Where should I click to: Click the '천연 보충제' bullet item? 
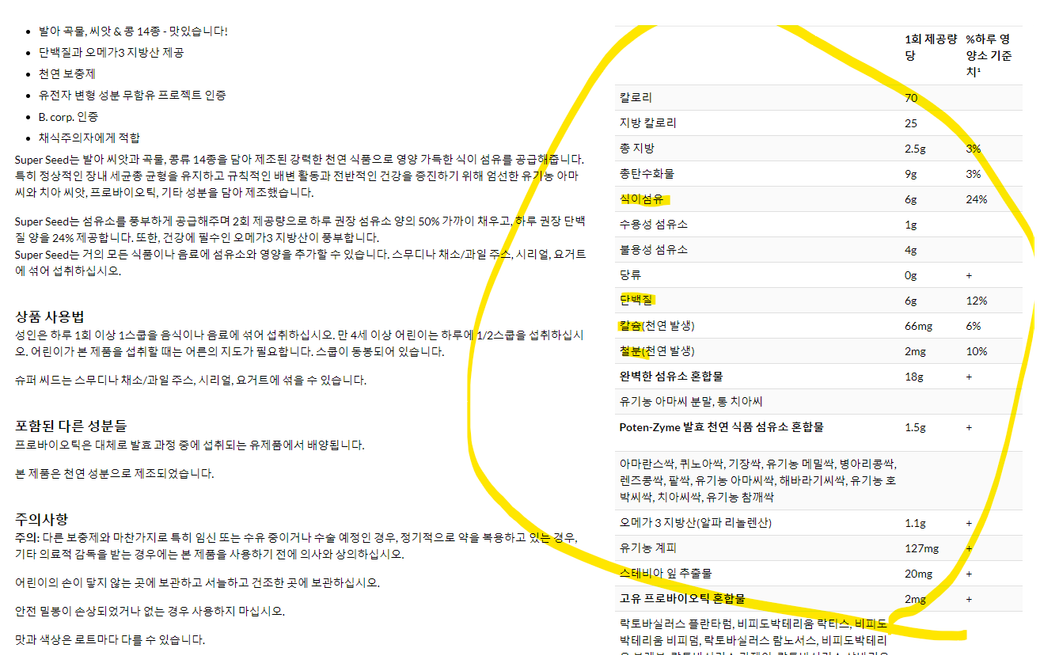click(67, 74)
